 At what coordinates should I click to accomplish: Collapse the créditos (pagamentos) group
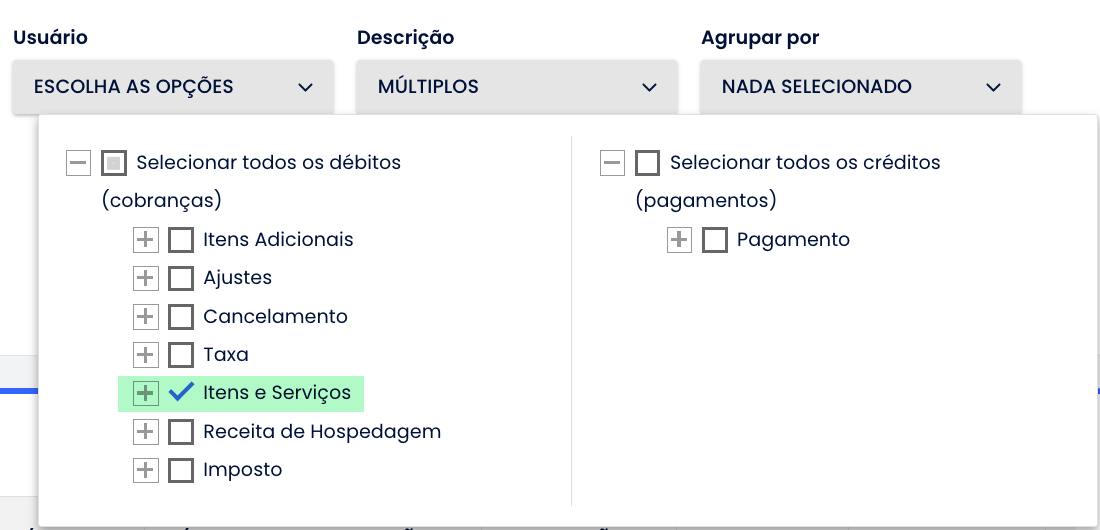tap(613, 162)
